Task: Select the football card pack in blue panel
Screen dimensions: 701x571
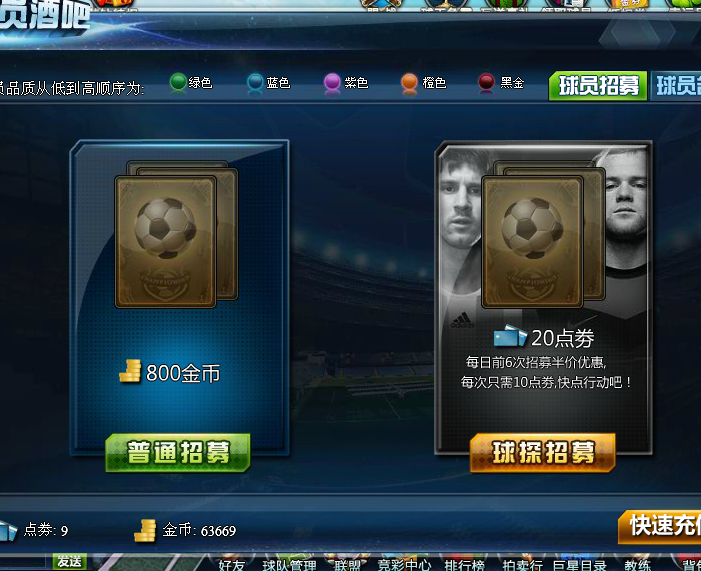Action: (x=176, y=235)
